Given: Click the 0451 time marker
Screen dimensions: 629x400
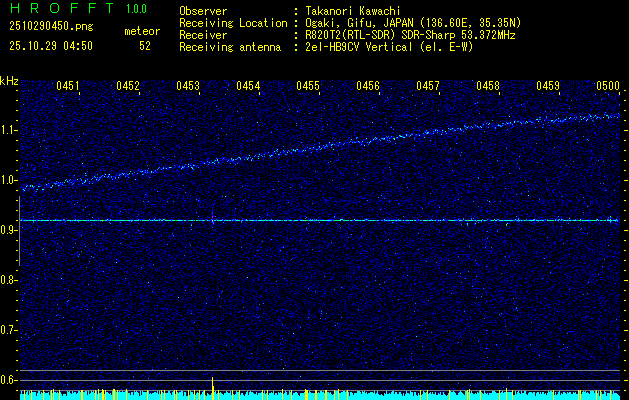Looking at the screenshot, I should click(68, 87).
